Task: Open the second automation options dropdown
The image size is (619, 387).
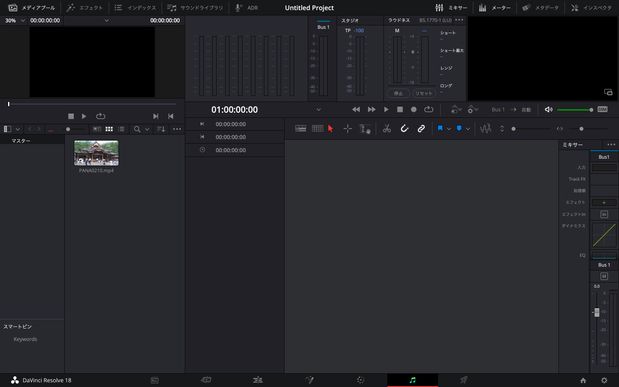Action: point(473,109)
